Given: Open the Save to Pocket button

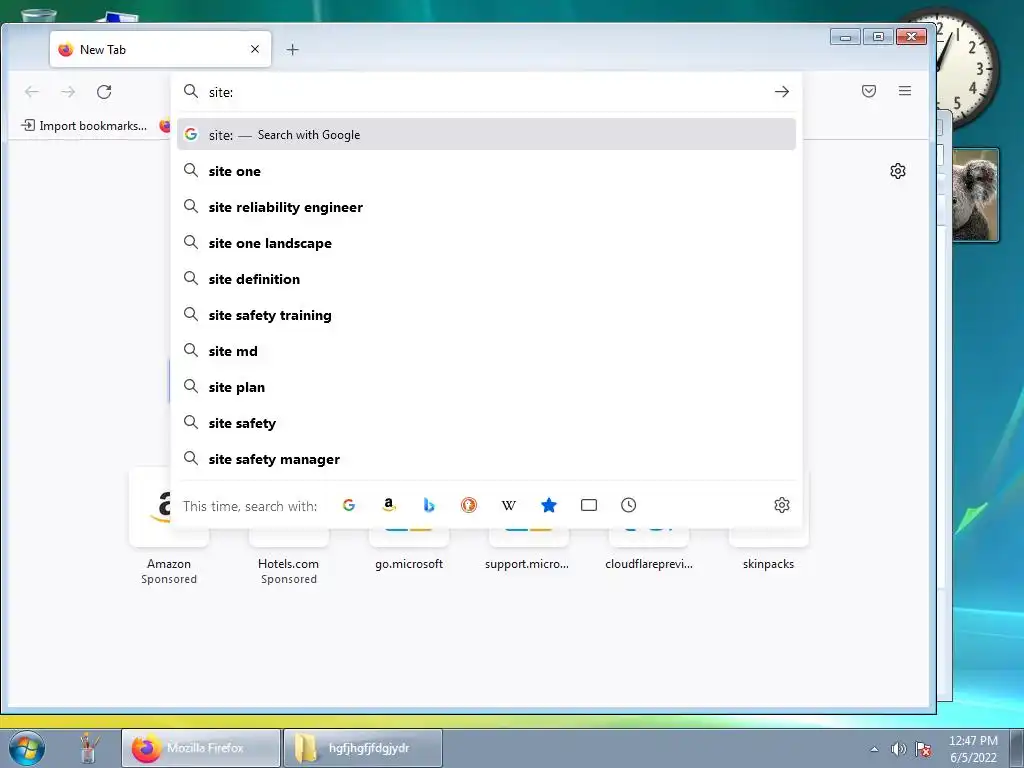Looking at the screenshot, I should coord(869,91).
